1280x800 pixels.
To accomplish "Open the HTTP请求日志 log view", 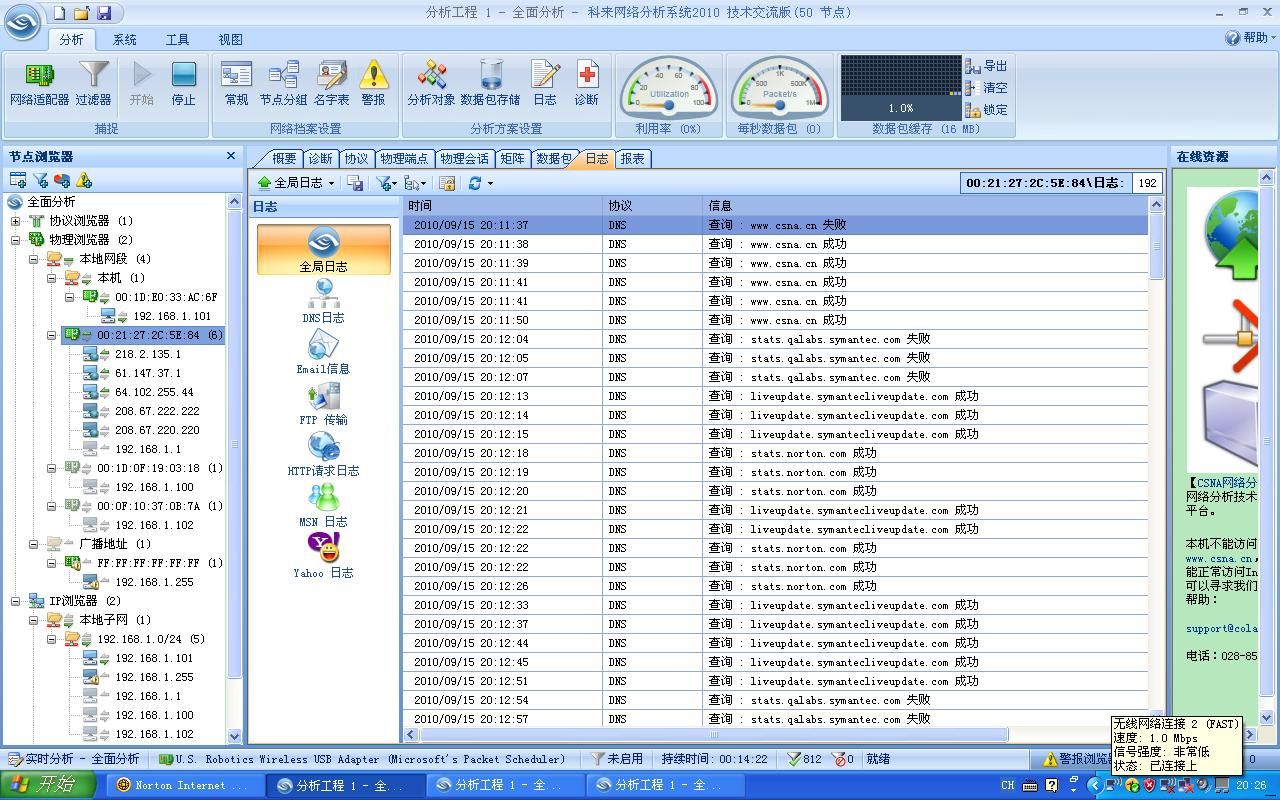I will 323,455.
